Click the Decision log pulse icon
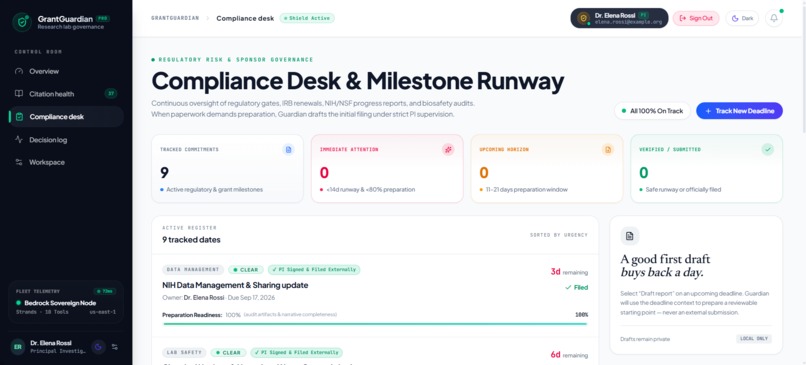 tap(19, 139)
